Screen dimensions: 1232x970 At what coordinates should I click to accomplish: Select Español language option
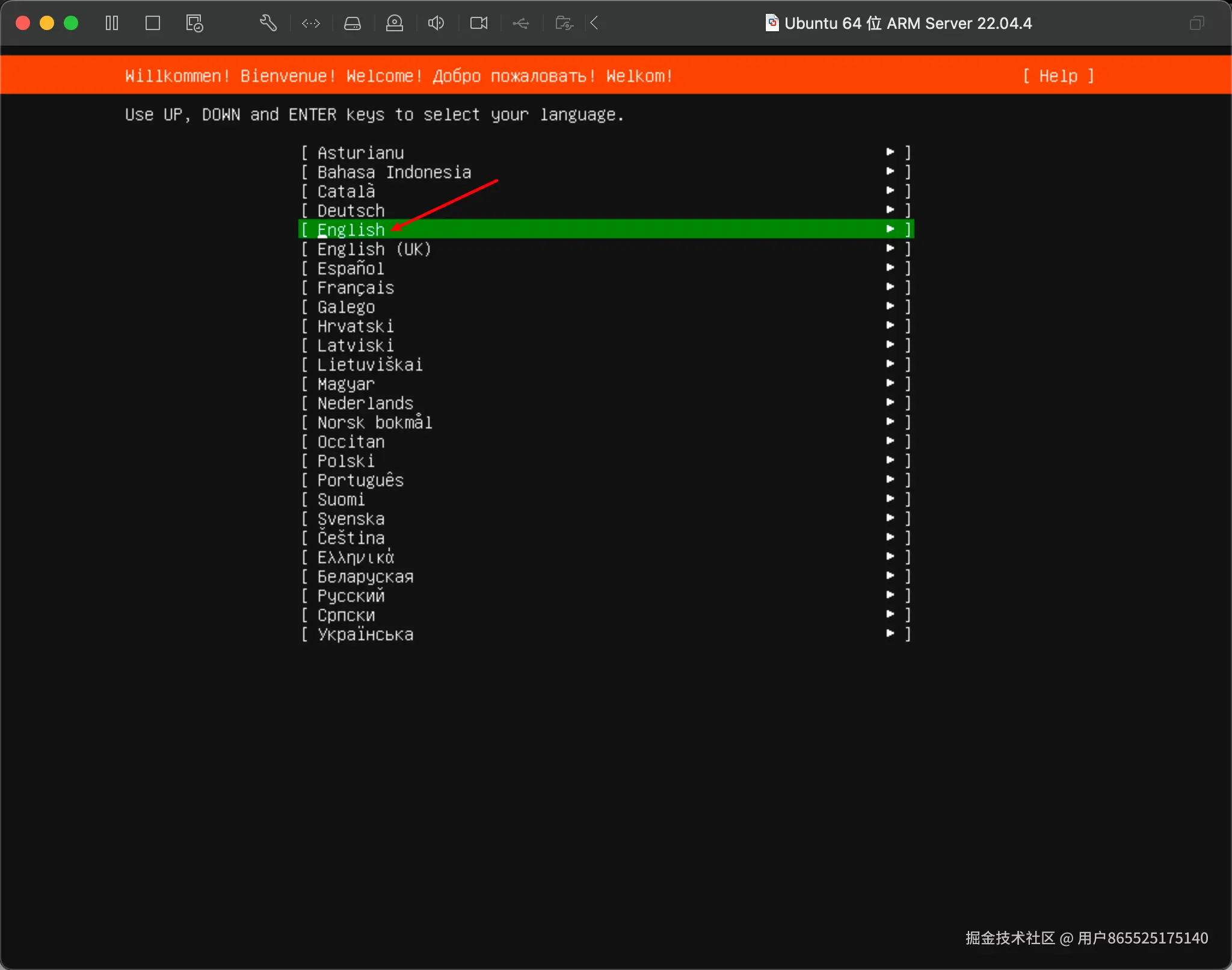point(351,268)
